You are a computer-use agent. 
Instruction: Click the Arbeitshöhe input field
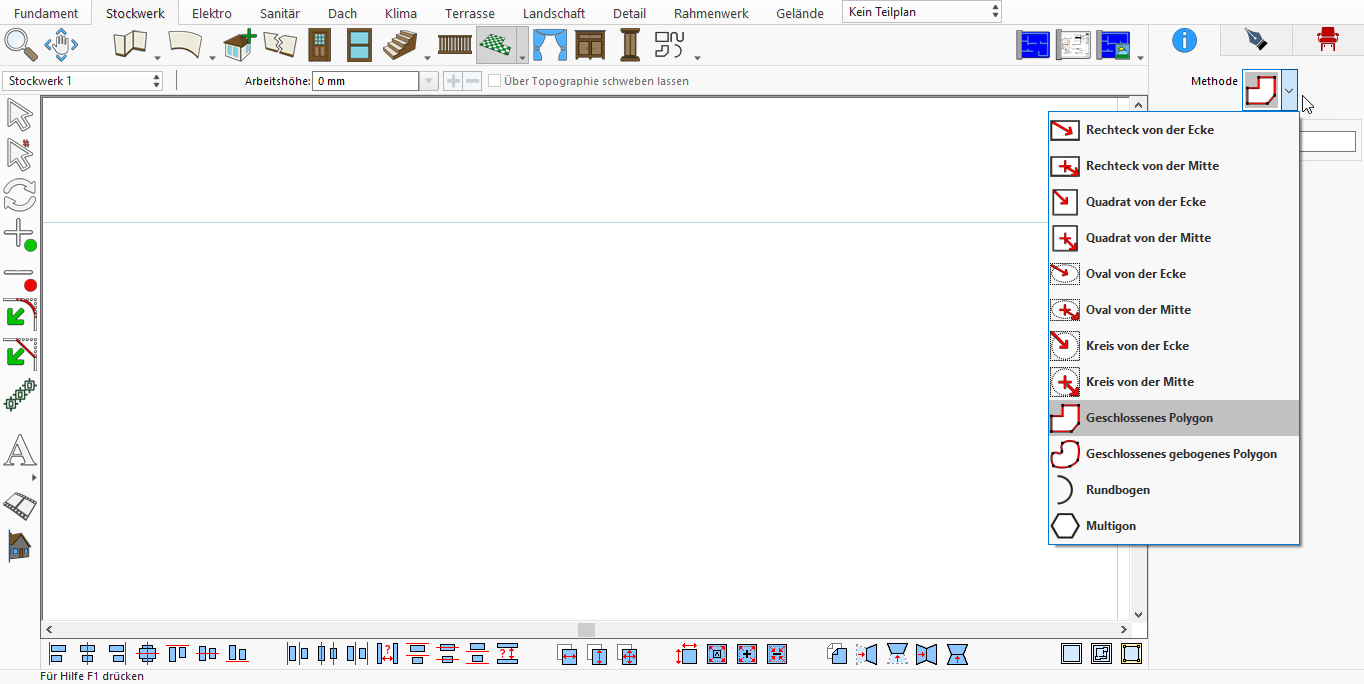coord(366,81)
